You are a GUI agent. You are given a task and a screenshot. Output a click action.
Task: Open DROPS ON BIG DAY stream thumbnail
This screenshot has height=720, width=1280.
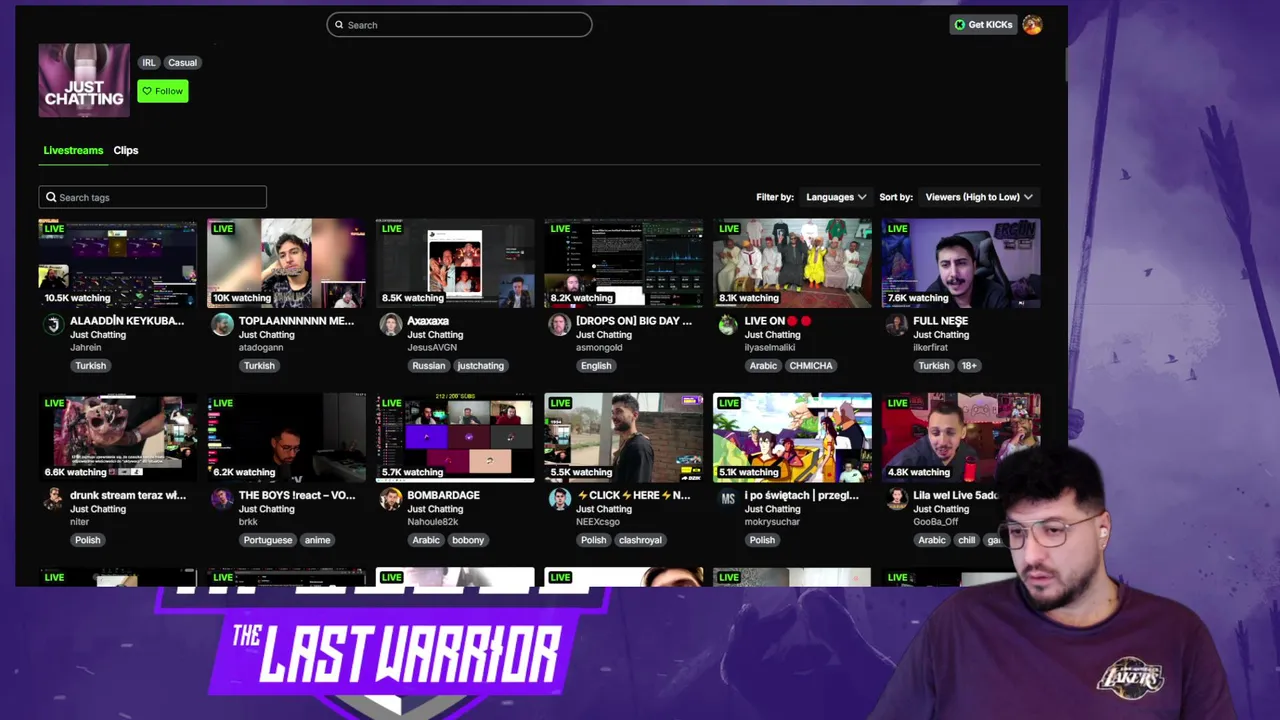(x=624, y=263)
